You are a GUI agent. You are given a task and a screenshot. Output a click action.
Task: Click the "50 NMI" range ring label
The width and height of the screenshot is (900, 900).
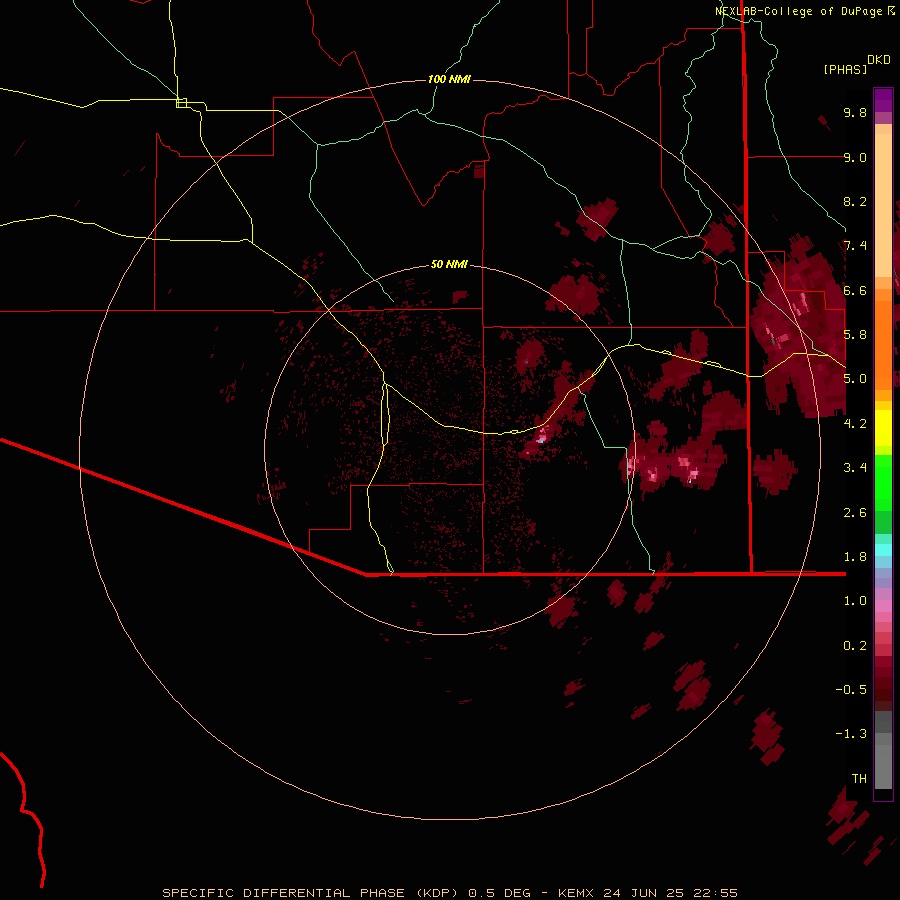[449, 264]
